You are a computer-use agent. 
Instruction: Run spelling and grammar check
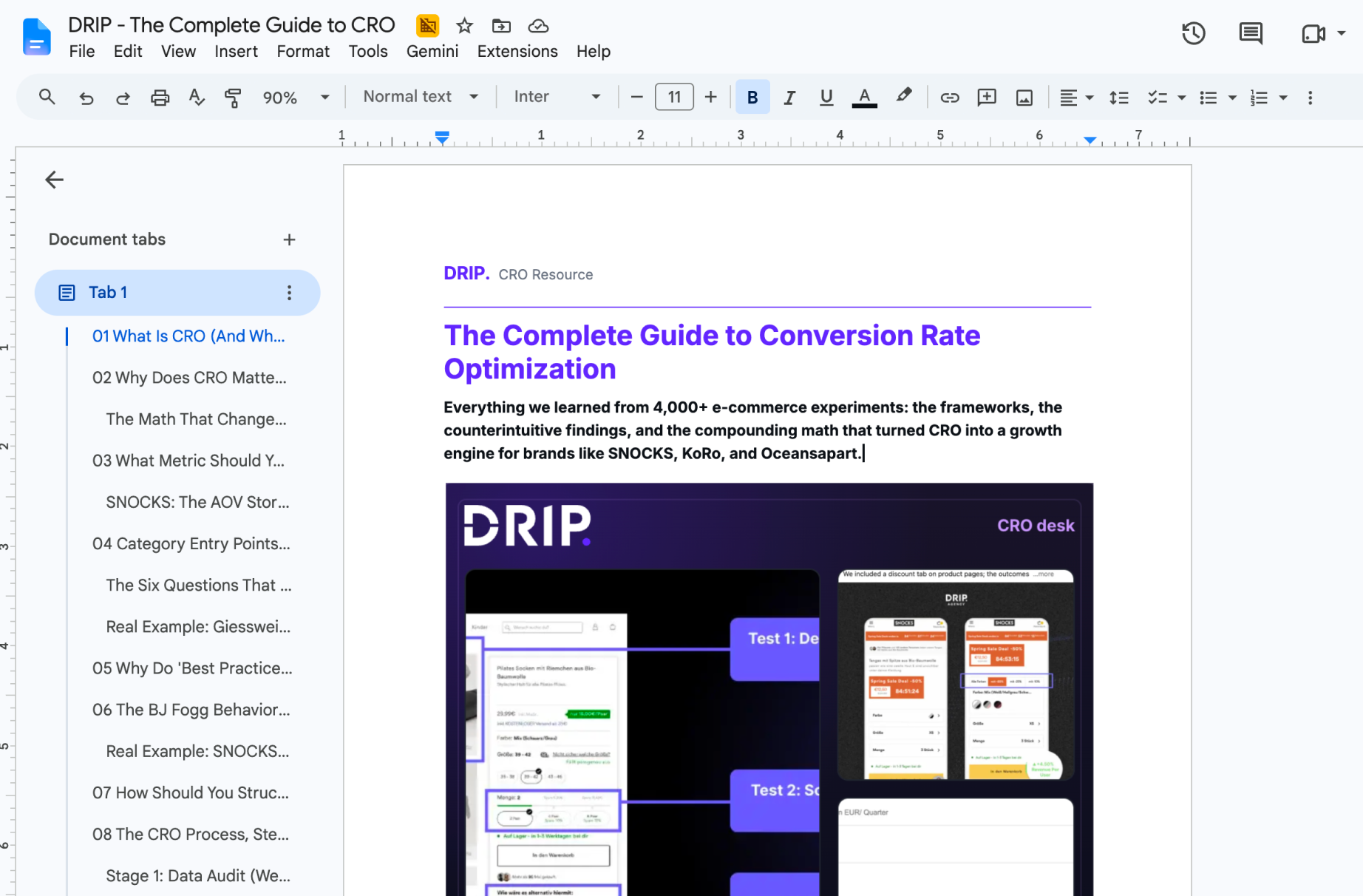(x=197, y=97)
